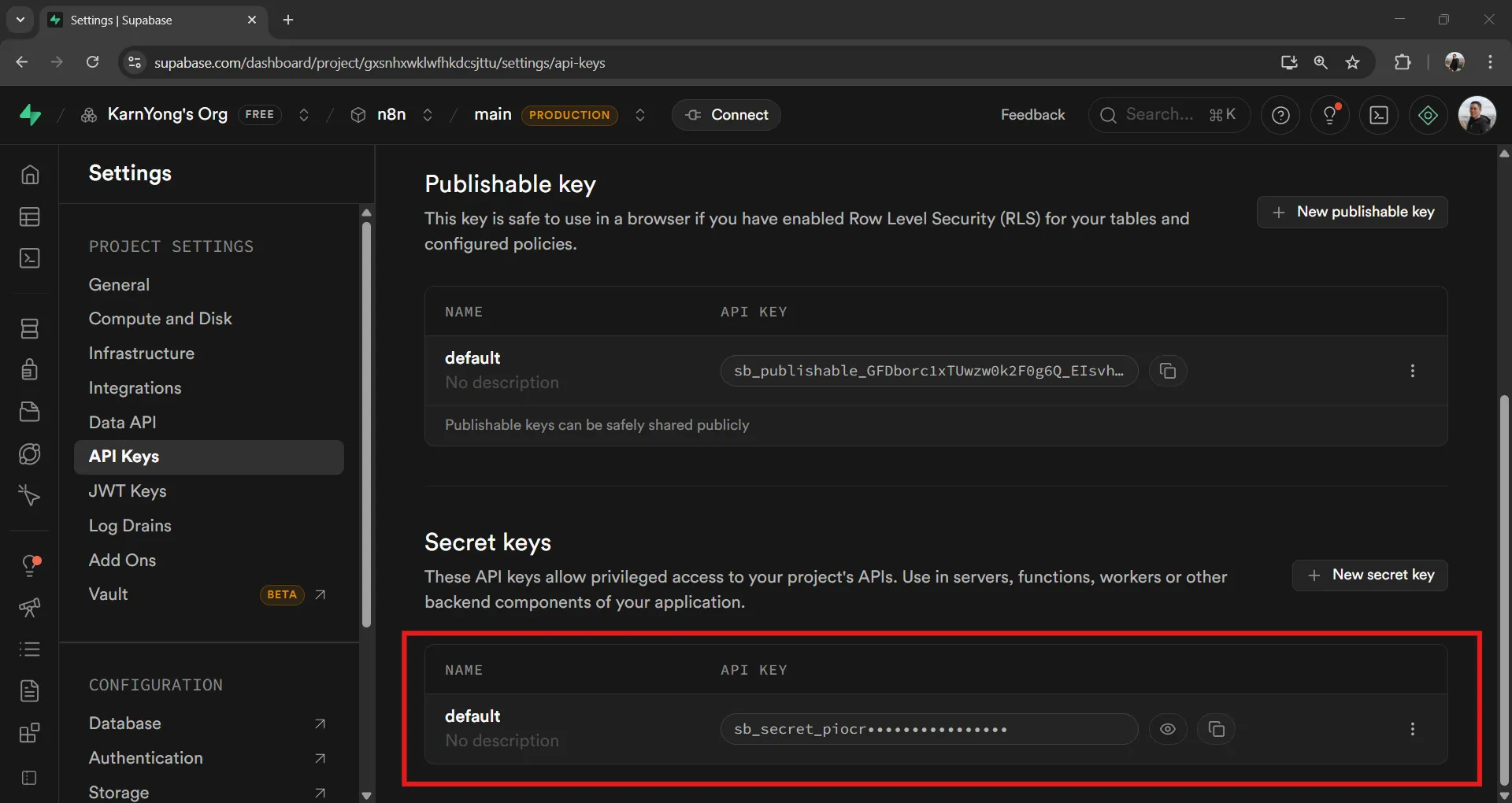Select the Vault BETA settings item
This screenshot has width=1512, height=803.
[x=108, y=594]
